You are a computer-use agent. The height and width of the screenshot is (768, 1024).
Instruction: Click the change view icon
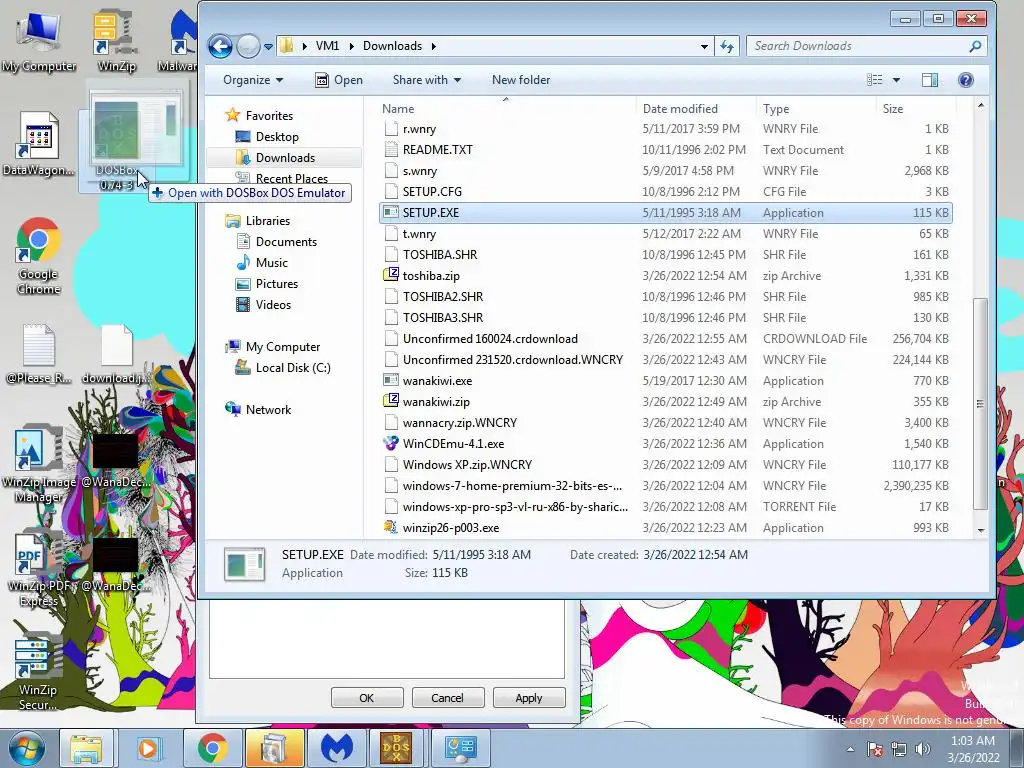[874, 80]
